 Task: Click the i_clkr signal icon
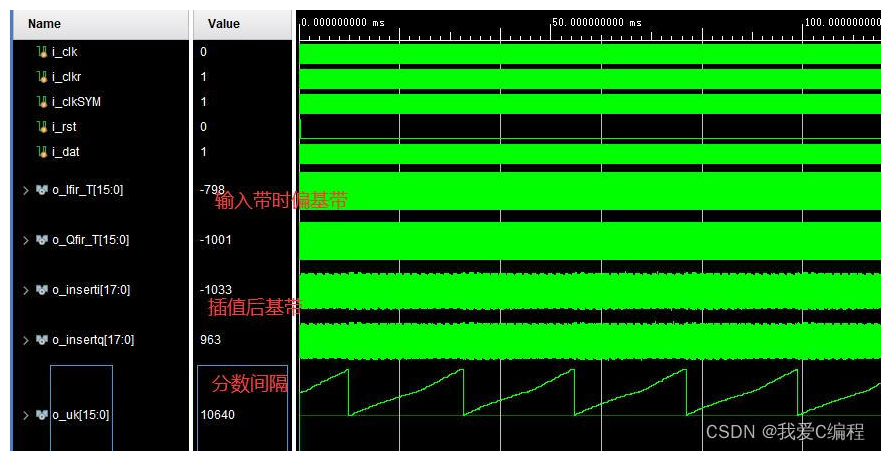click(x=41, y=77)
